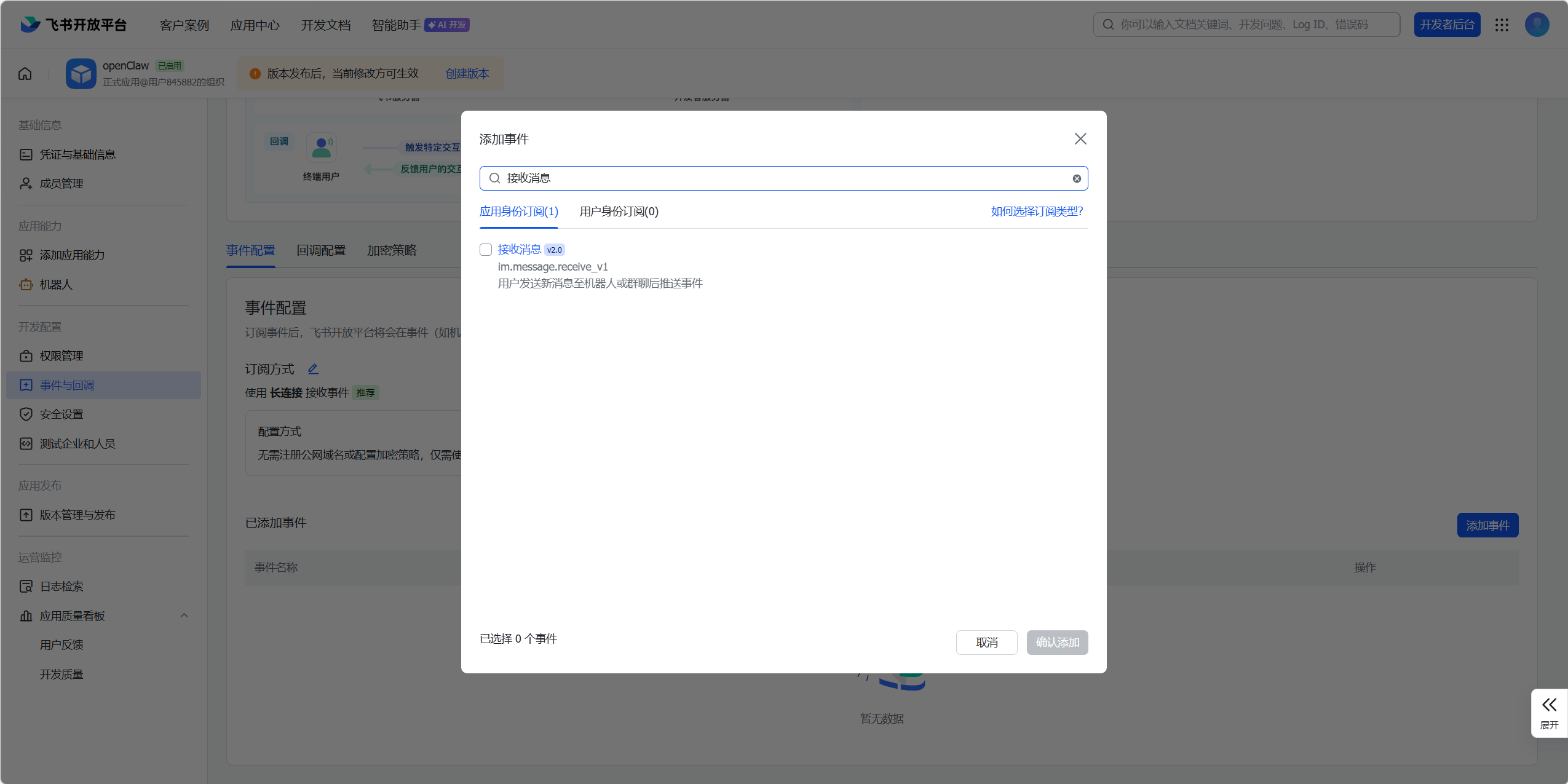Screen dimensions: 1568x784
Task: Expand the side panel with 展开 button
Action: click(x=1549, y=713)
